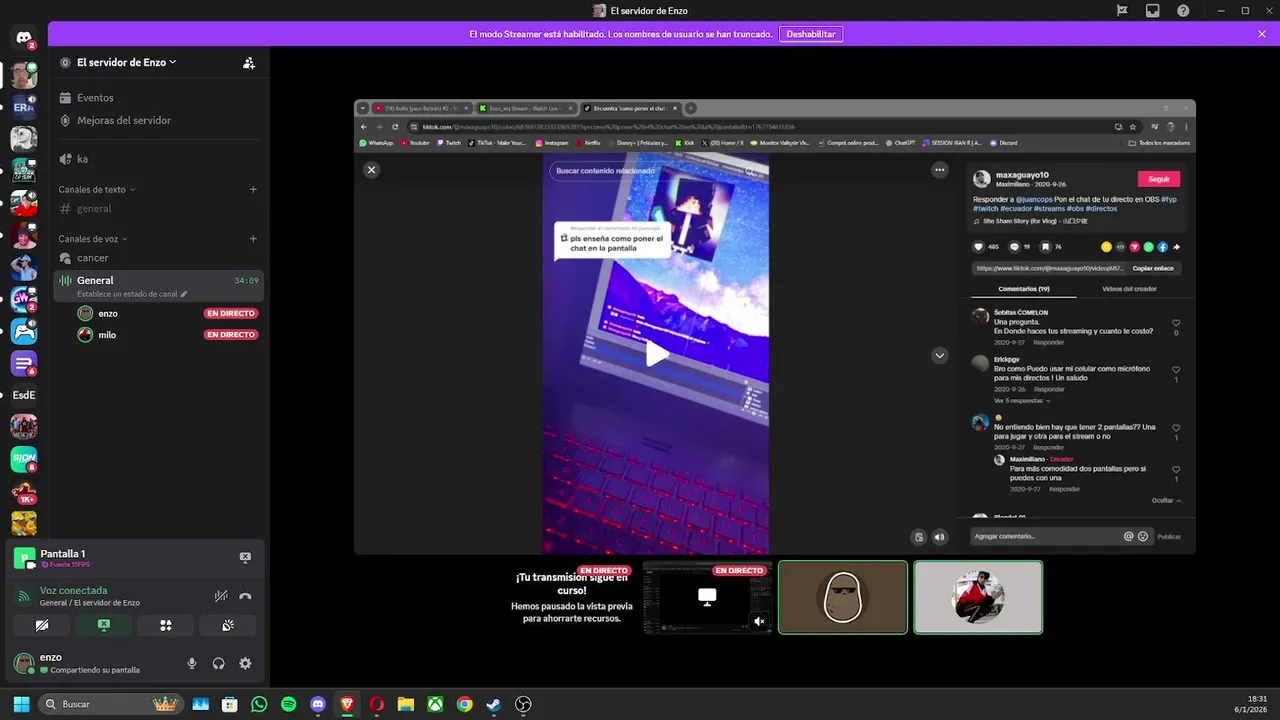Disable Streamer mode with Deshabilitar button
Screen dimensions: 1280x720
811,34
